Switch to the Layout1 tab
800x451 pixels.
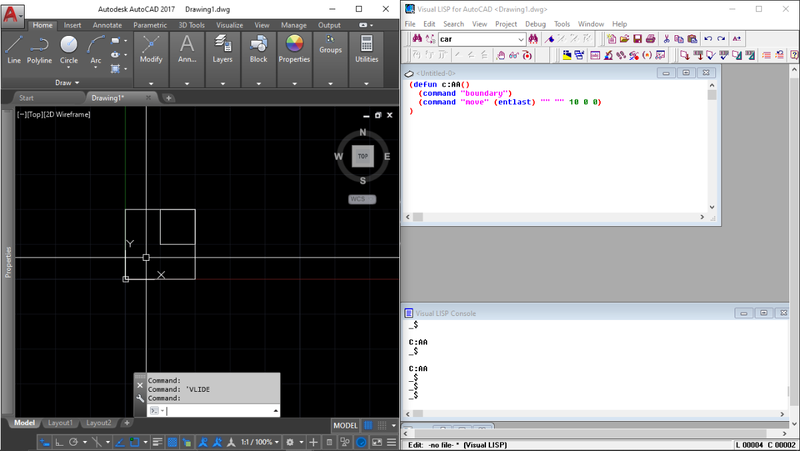coord(62,423)
